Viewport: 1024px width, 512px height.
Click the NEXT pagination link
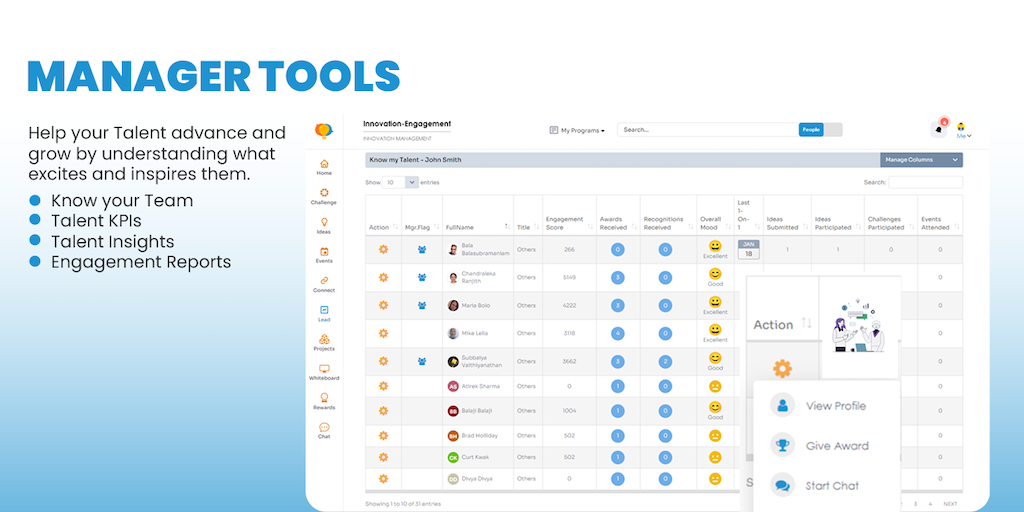(x=950, y=504)
